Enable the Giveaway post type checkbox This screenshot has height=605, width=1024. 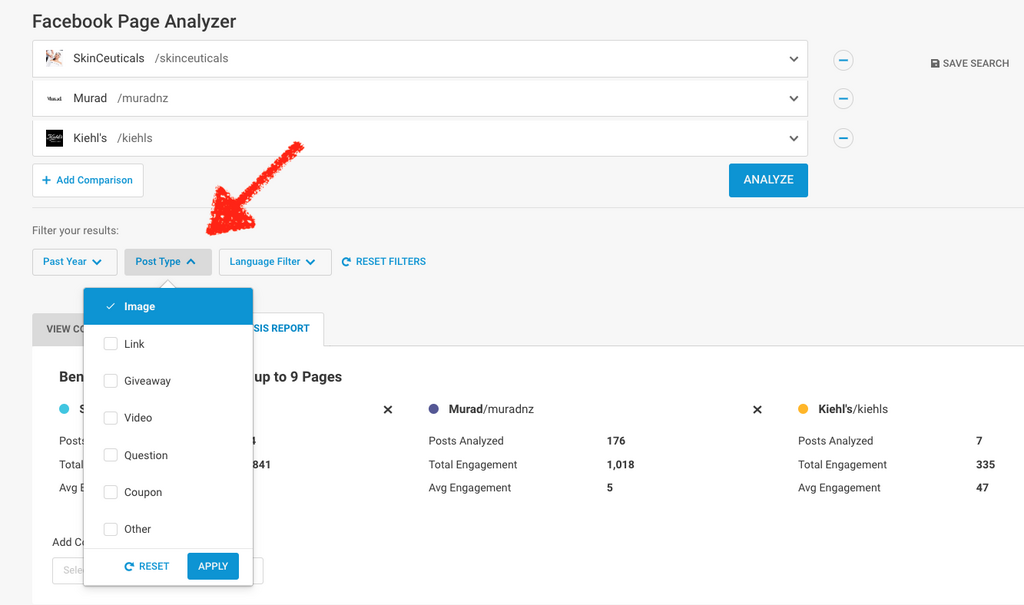tap(111, 381)
